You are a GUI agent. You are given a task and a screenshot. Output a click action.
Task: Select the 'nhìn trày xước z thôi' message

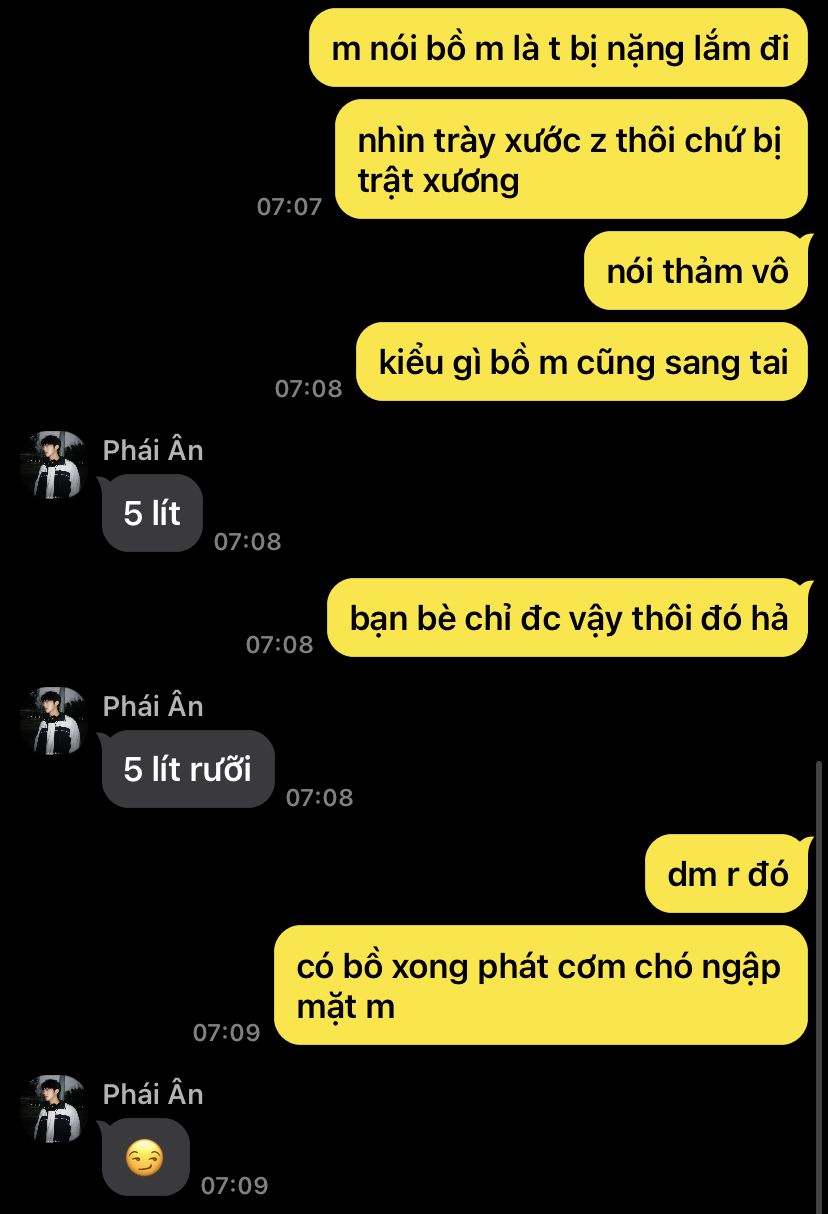point(571,159)
